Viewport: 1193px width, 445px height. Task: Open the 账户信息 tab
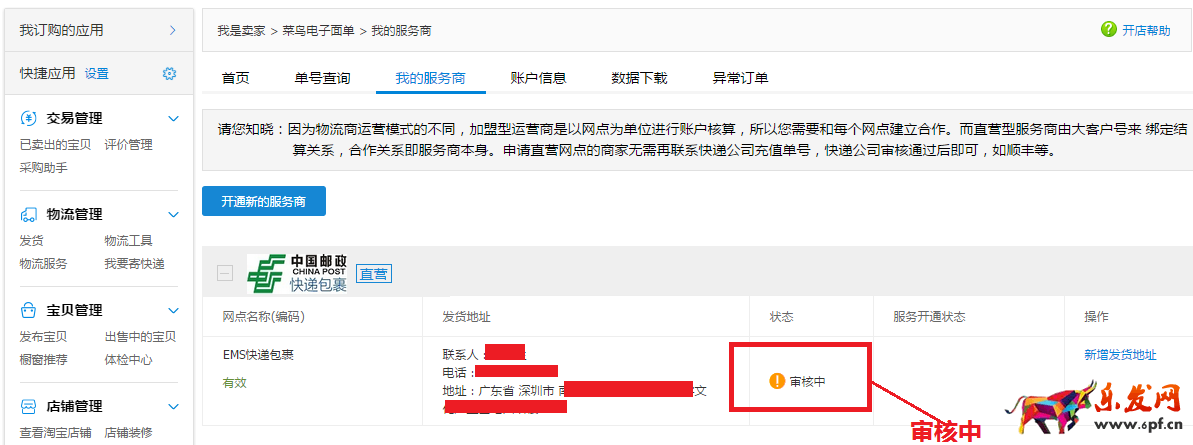538,78
